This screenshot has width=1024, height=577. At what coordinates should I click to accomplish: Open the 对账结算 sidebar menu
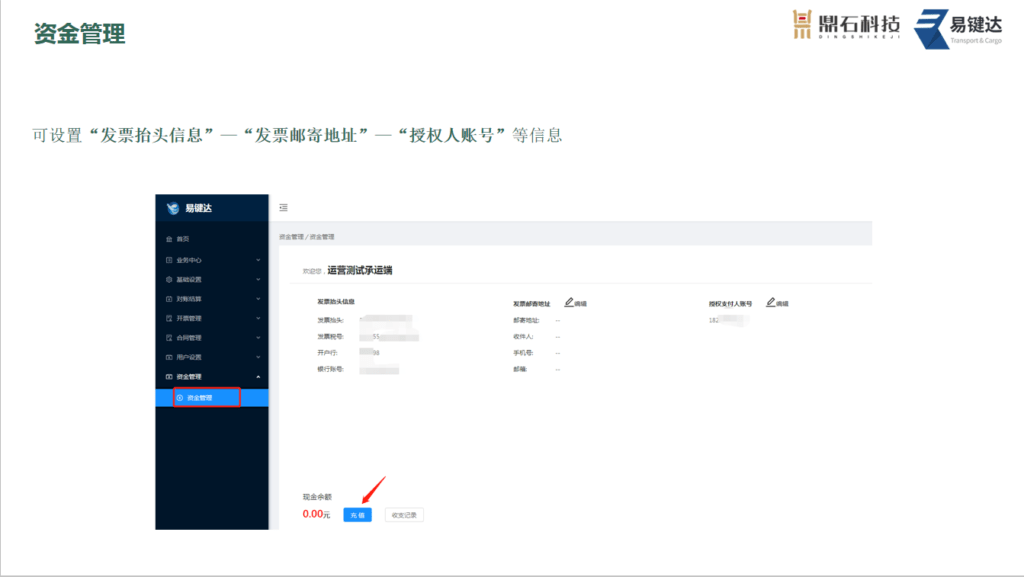click(212, 299)
